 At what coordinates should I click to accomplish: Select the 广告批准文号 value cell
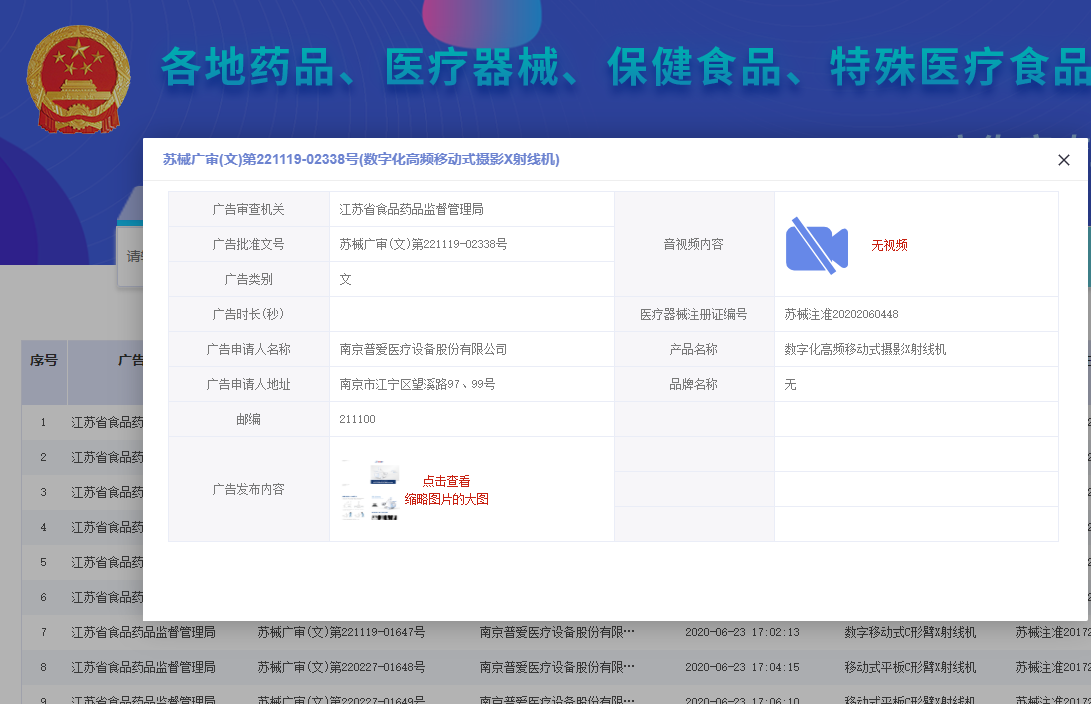point(424,244)
